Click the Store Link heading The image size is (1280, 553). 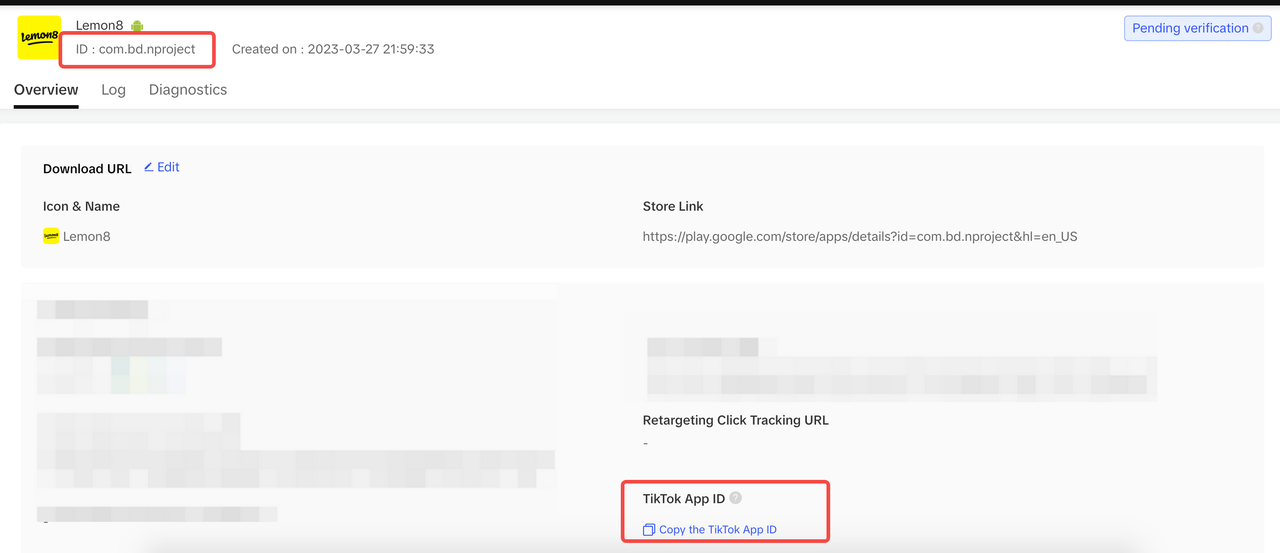coord(673,206)
